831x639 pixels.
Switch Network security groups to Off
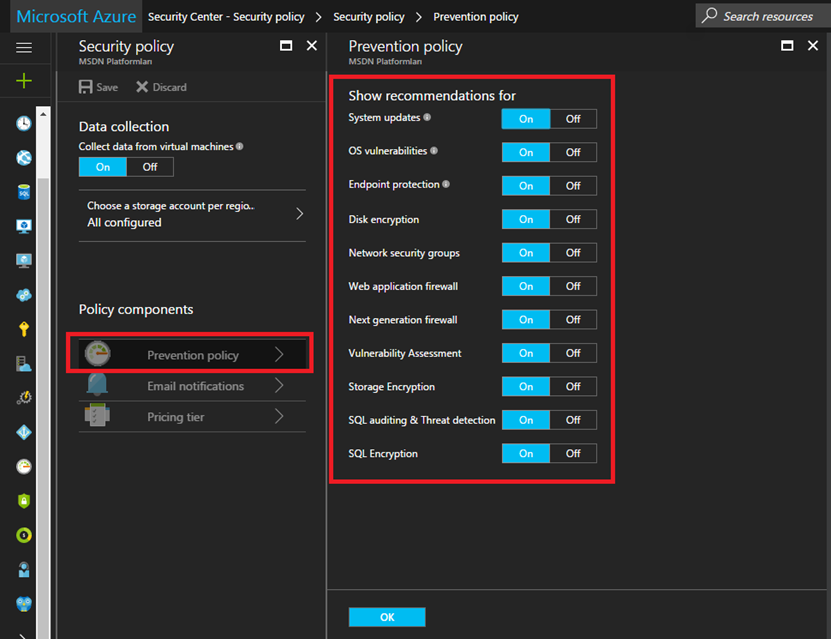[573, 253]
